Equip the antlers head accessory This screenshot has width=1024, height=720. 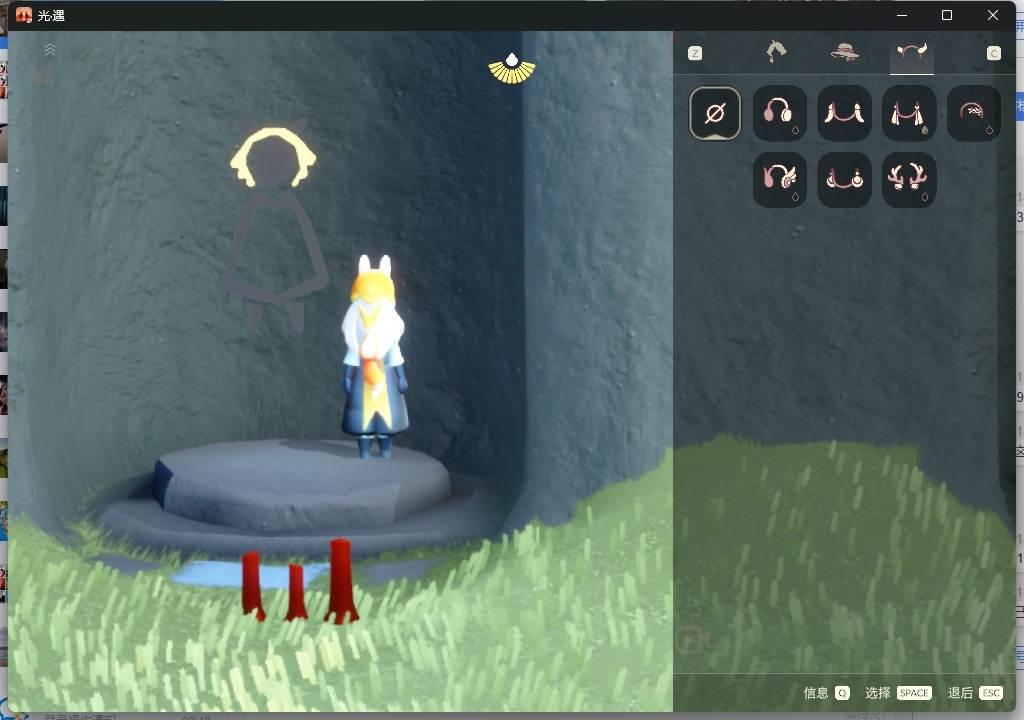(x=908, y=180)
